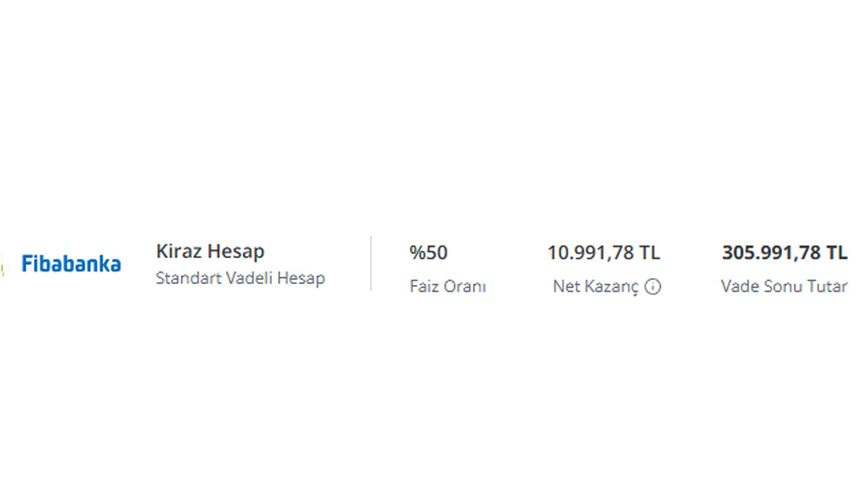Click the Net Kazanç label text
The width and height of the screenshot is (860, 504).
(x=596, y=286)
